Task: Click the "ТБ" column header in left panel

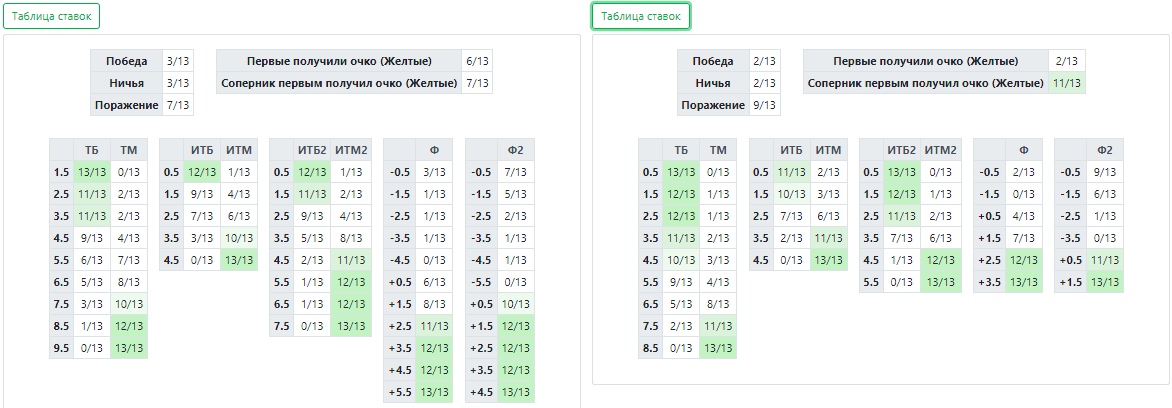Action: click(x=92, y=150)
